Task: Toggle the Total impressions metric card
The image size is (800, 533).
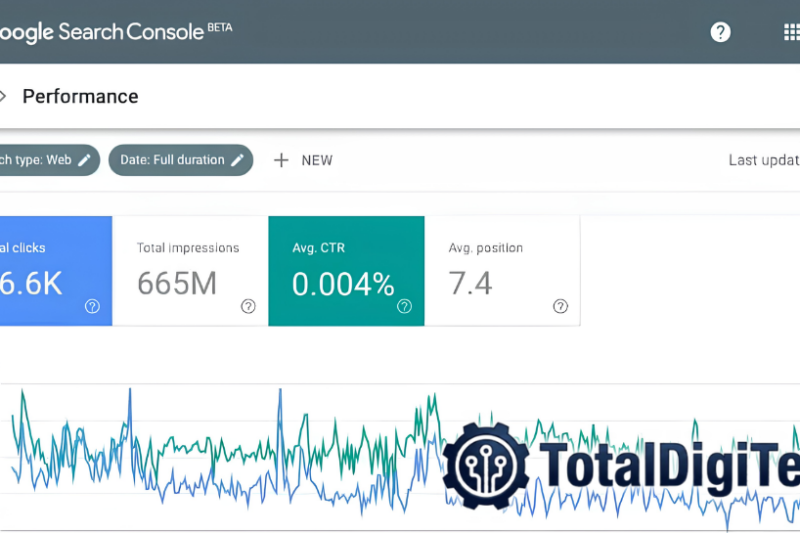Action: (x=190, y=271)
